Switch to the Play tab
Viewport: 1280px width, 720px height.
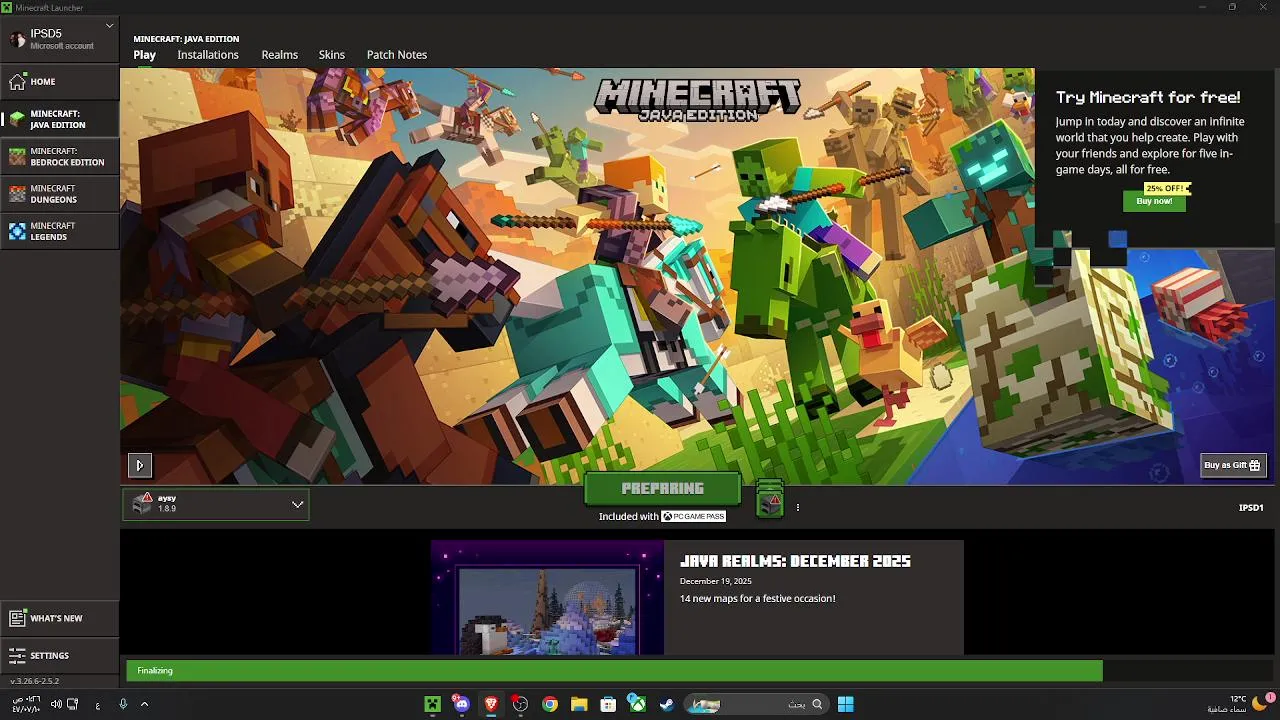point(145,55)
